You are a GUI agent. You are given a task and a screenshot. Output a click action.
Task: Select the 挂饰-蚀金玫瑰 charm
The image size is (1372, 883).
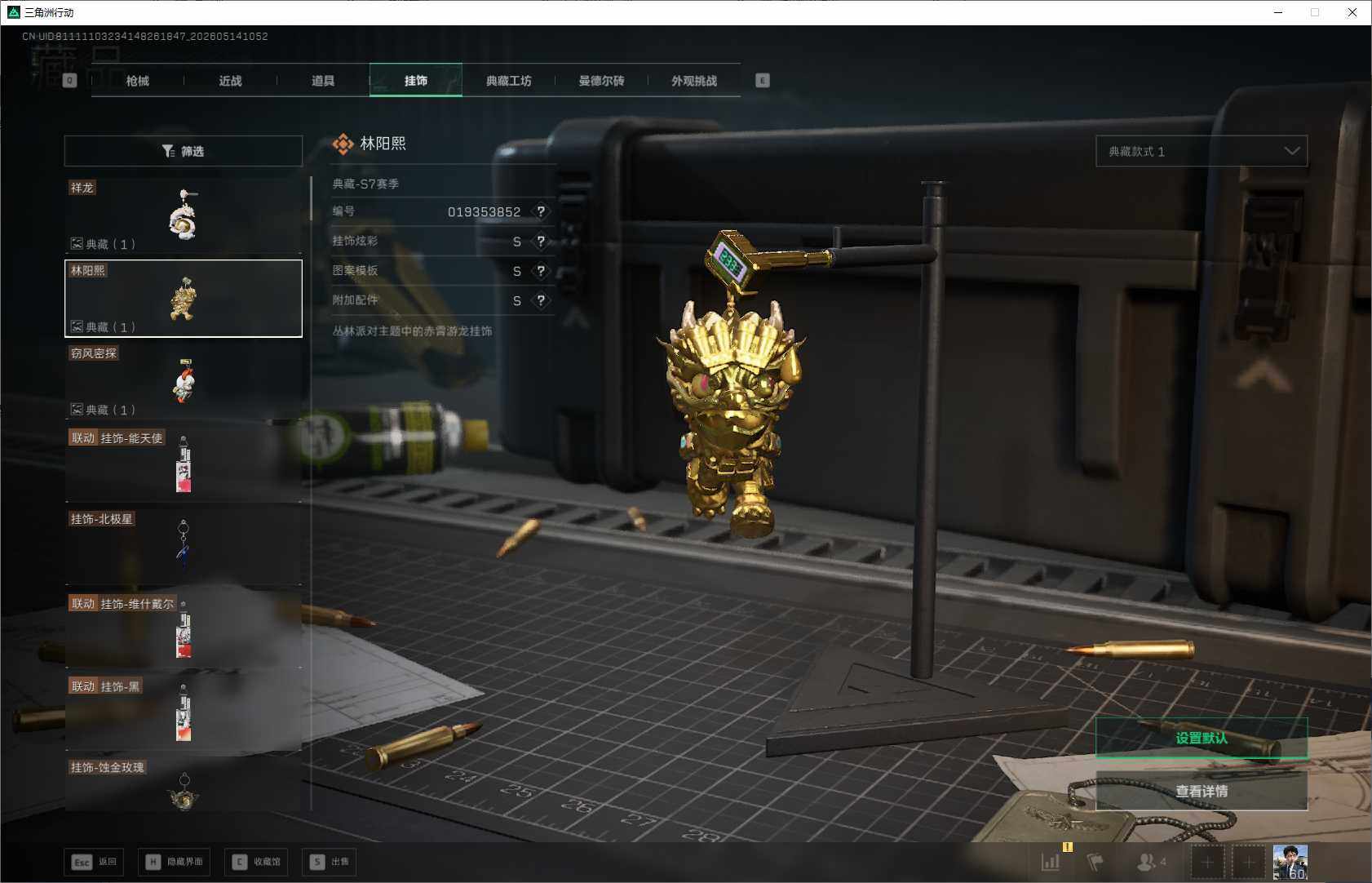[x=184, y=784]
